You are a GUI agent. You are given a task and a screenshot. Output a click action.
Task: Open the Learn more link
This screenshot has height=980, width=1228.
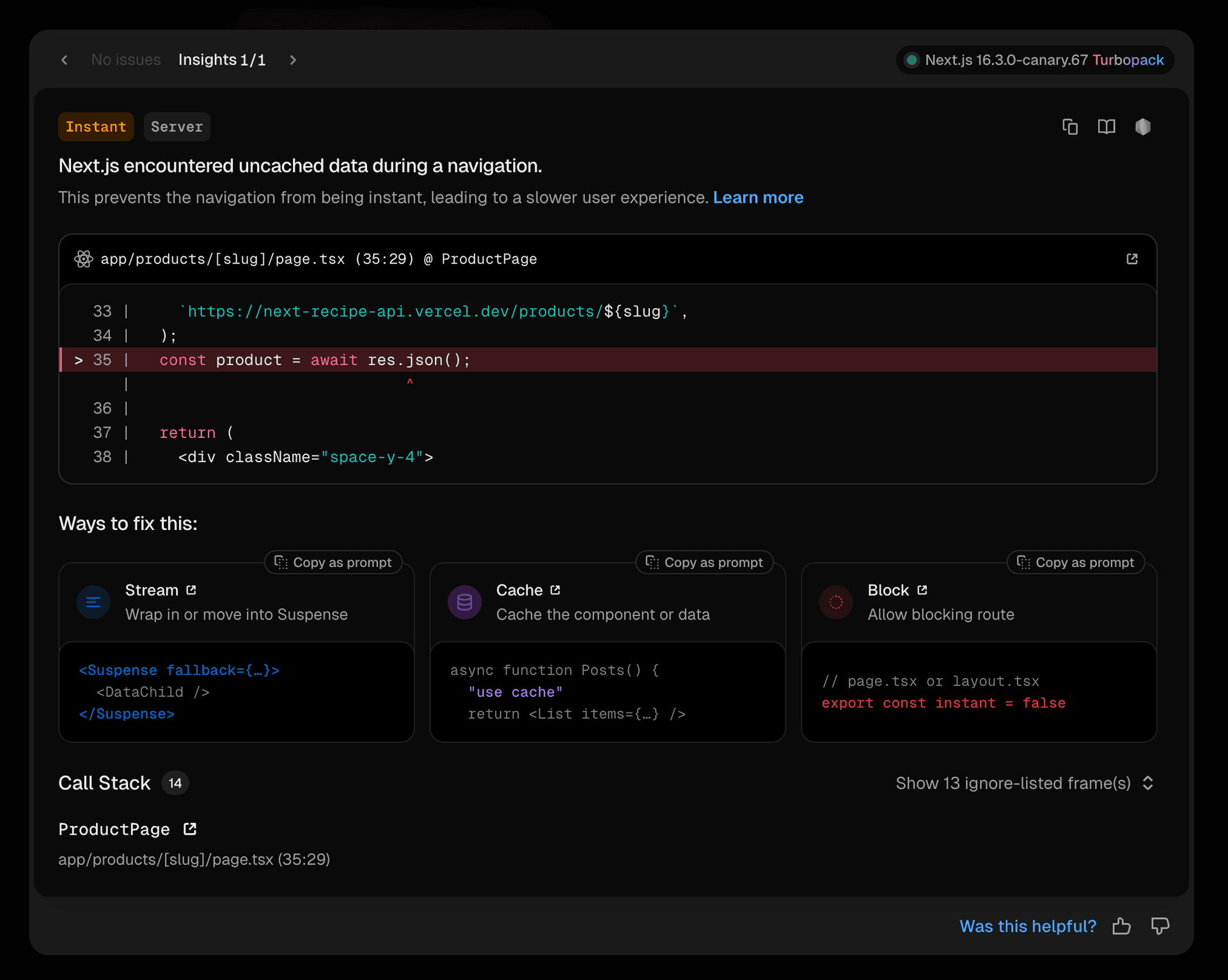[758, 198]
